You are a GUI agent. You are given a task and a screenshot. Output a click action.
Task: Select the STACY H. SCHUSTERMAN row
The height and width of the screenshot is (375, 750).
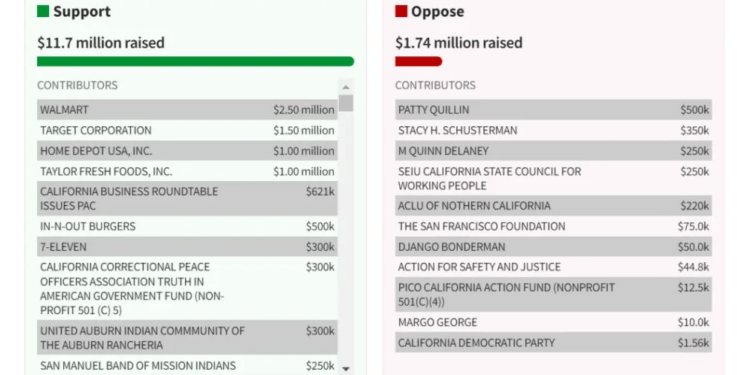[553, 130]
